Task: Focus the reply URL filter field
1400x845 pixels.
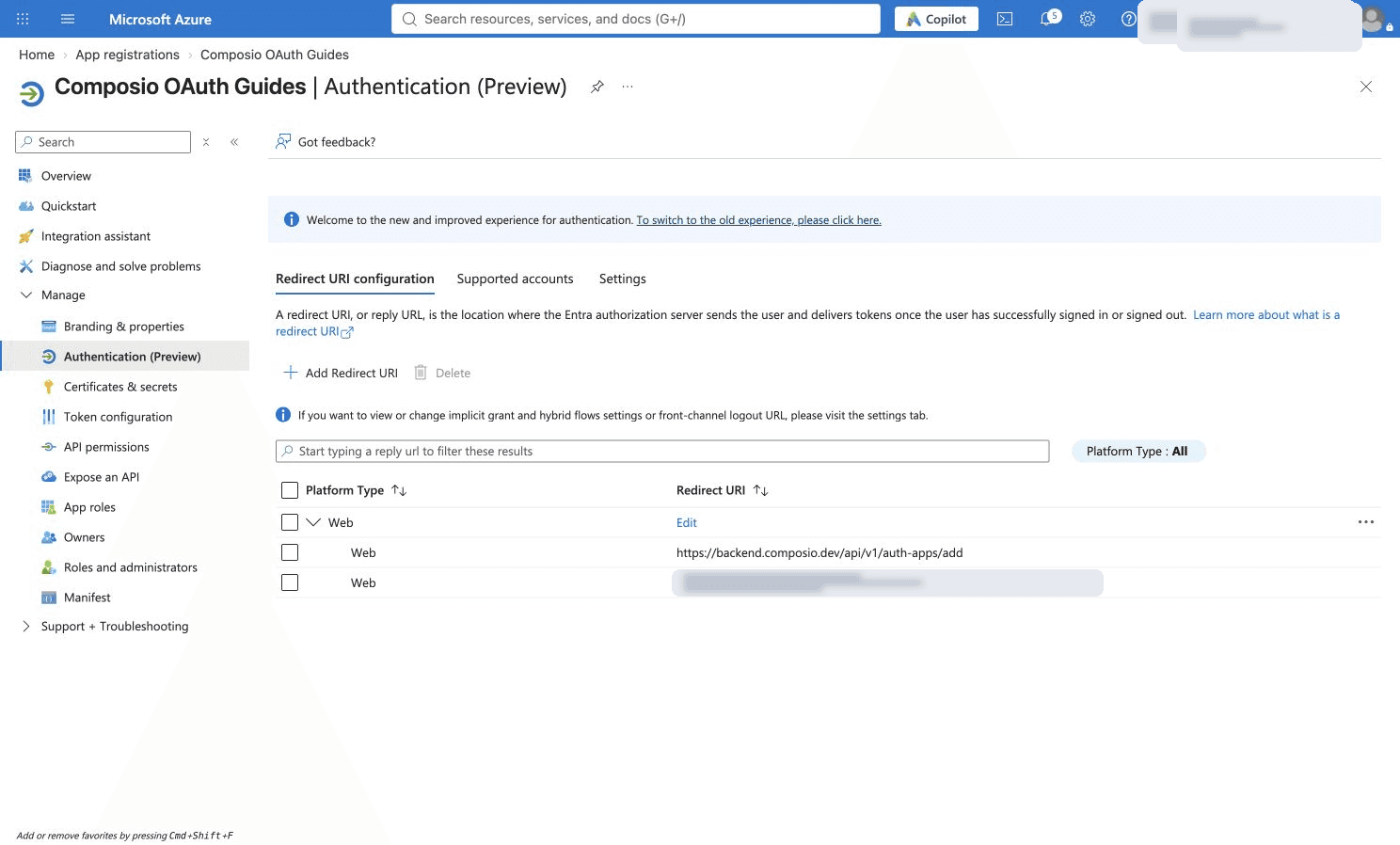Action: tap(662, 451)
